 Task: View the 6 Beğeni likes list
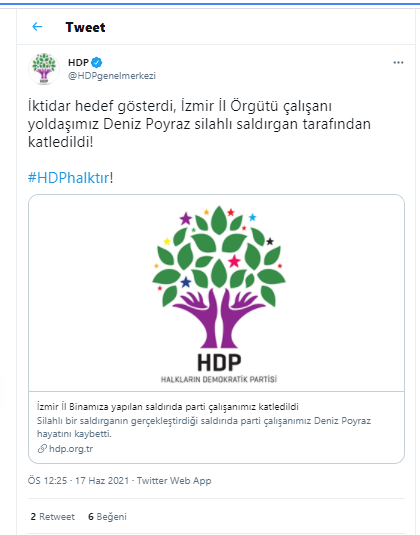coord(107,517)
